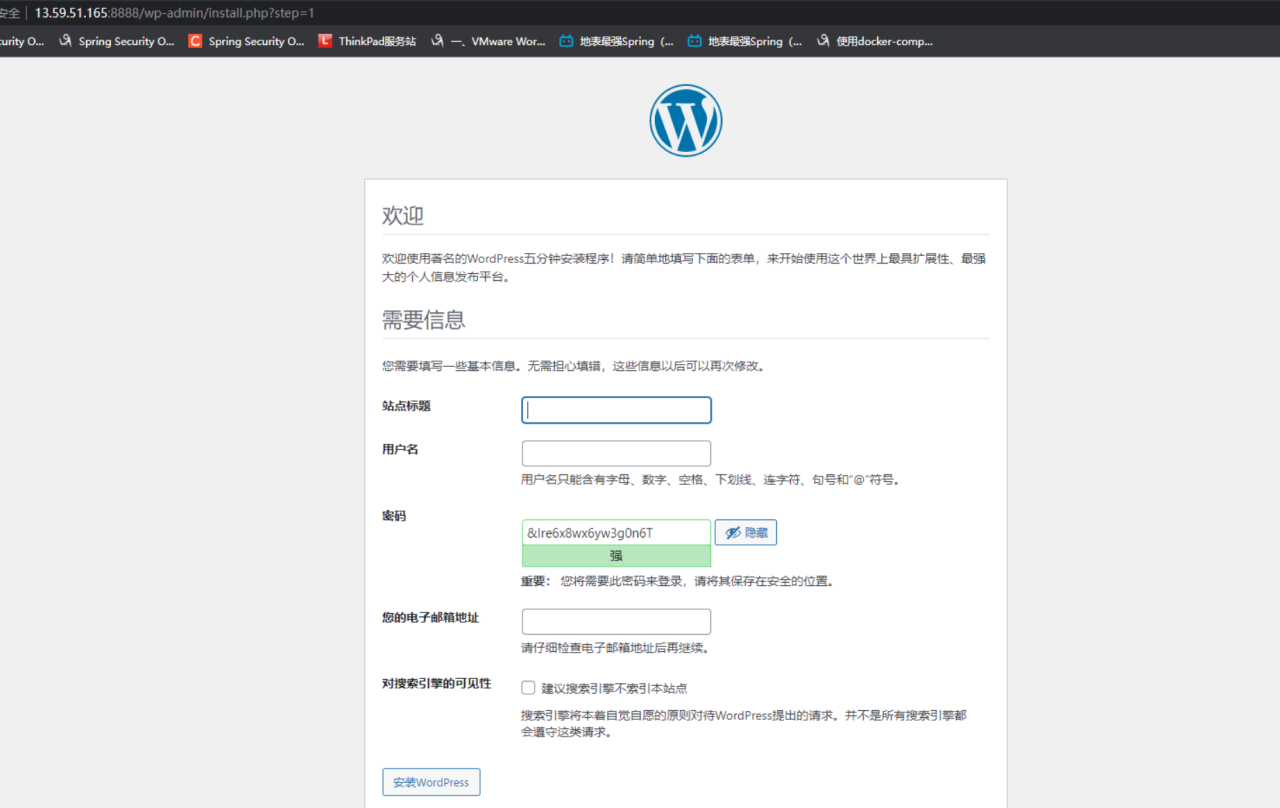Click the WordPress logo icon
The height and width of the screenshot is (808, 1280).
pyautogui.click(x=686, y=119)
